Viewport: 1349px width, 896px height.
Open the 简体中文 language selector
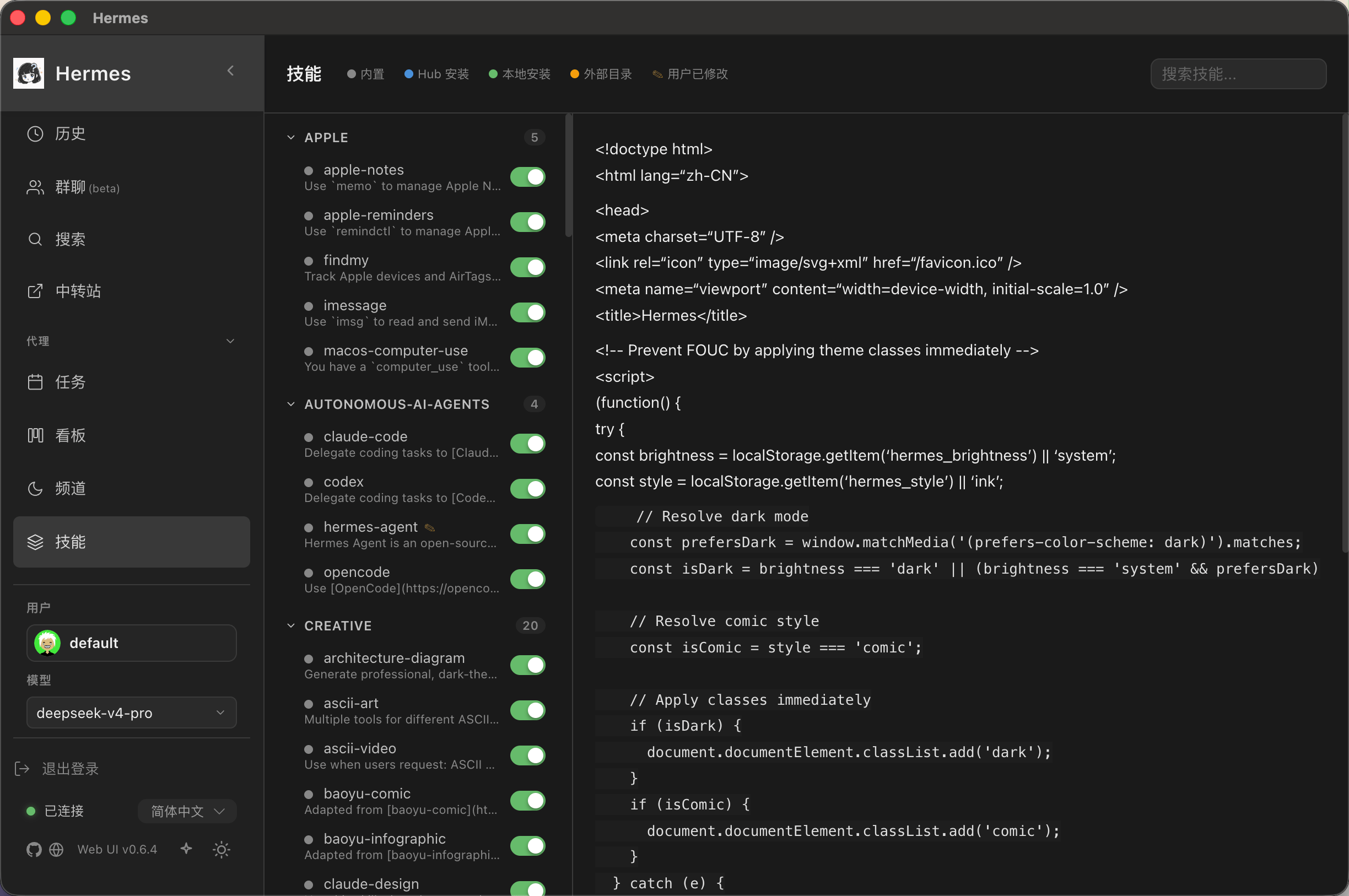tap(187, 811)
